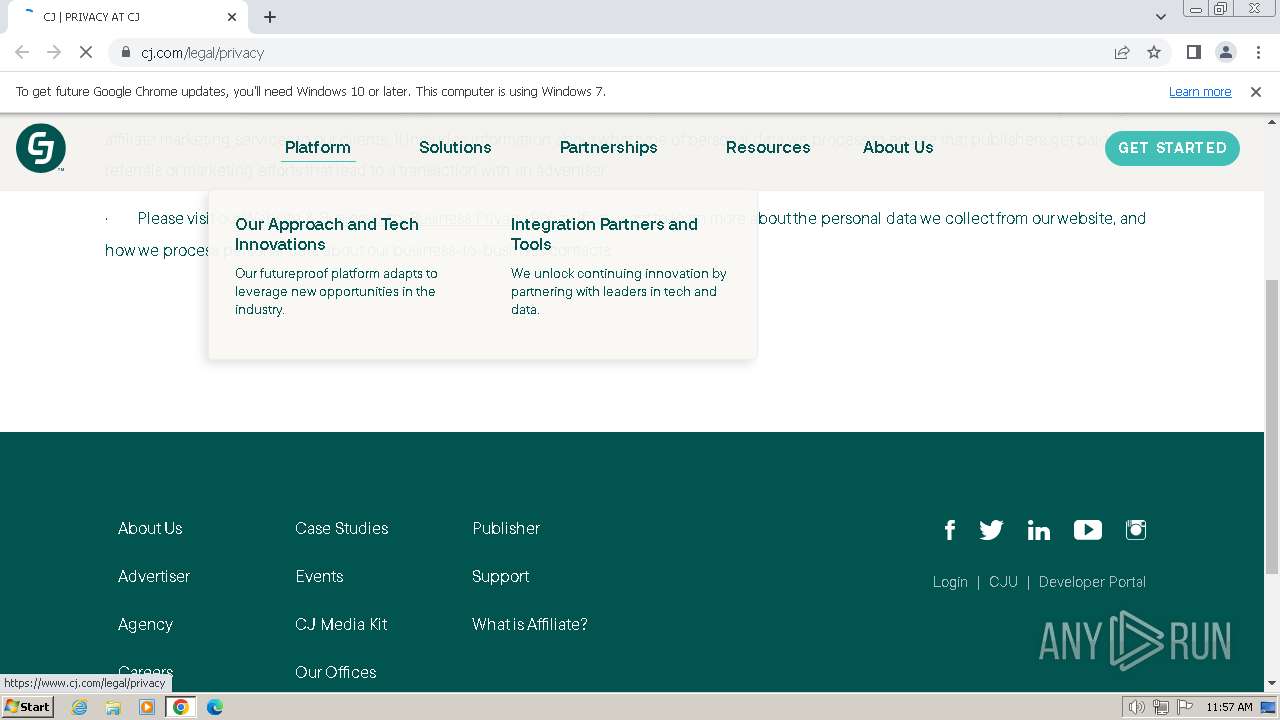1280x720 pixels.
Task: Open What is Affiliate? link
Action: pos(530,624)
